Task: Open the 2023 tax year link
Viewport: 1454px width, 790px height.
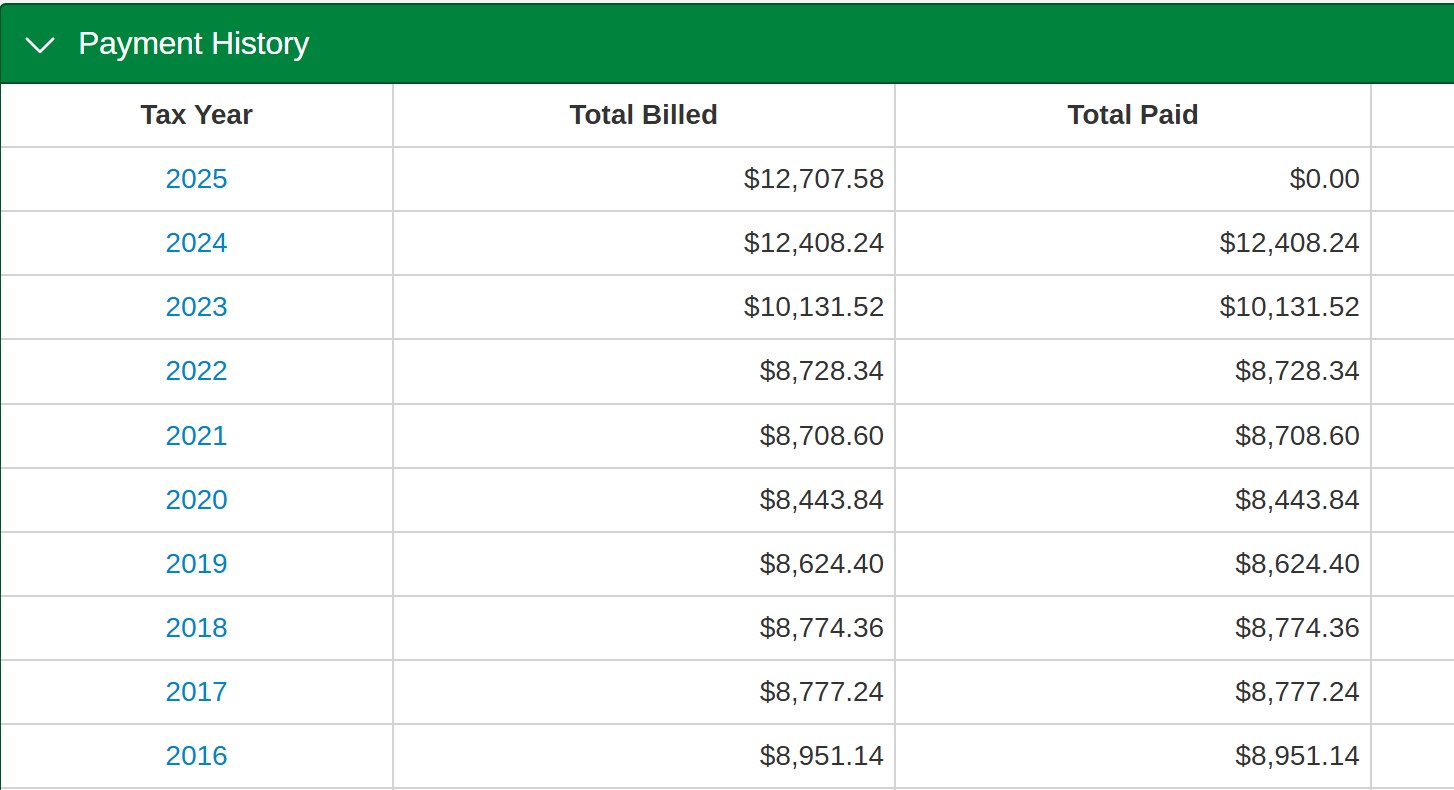Action: click(196, 307)
